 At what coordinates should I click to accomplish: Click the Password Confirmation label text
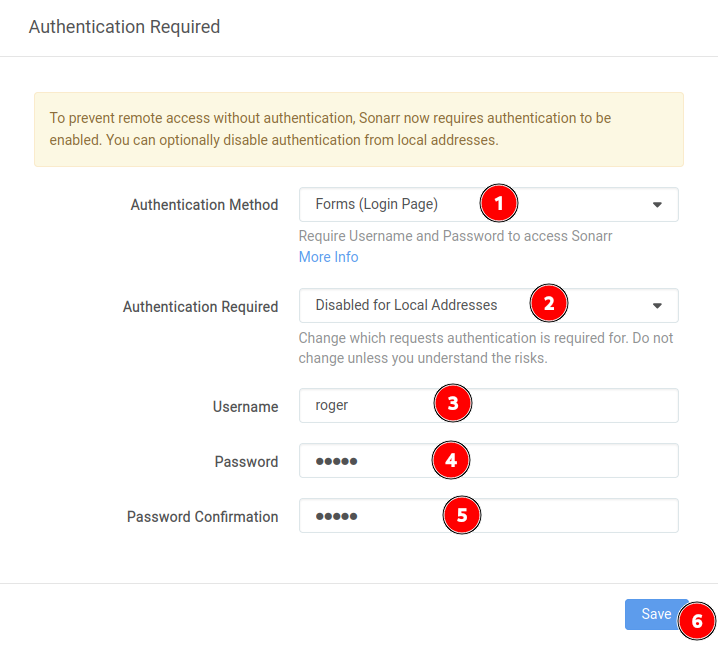coord(202,516)
